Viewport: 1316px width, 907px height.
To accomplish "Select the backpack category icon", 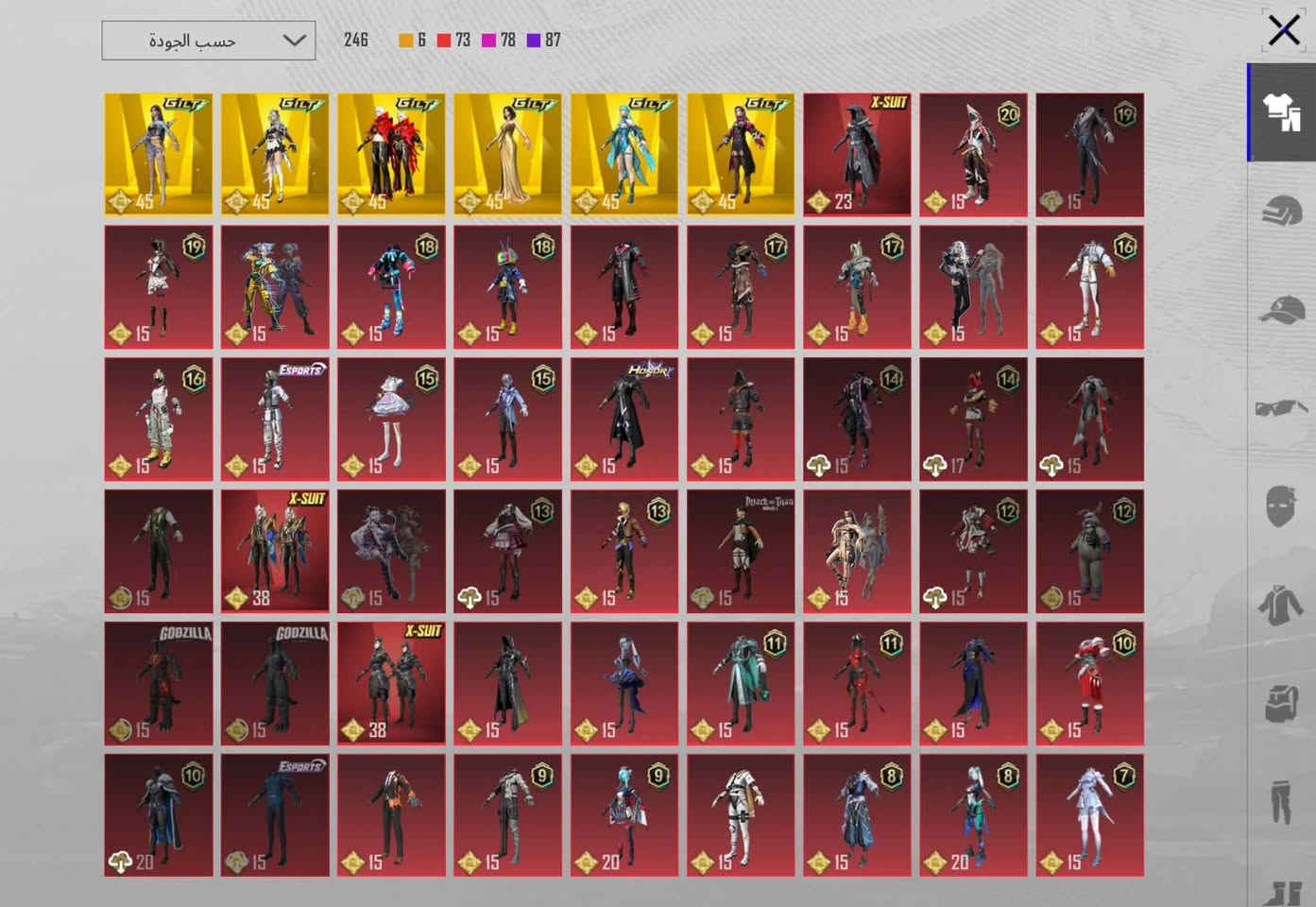I will [x=1282, y=702].
